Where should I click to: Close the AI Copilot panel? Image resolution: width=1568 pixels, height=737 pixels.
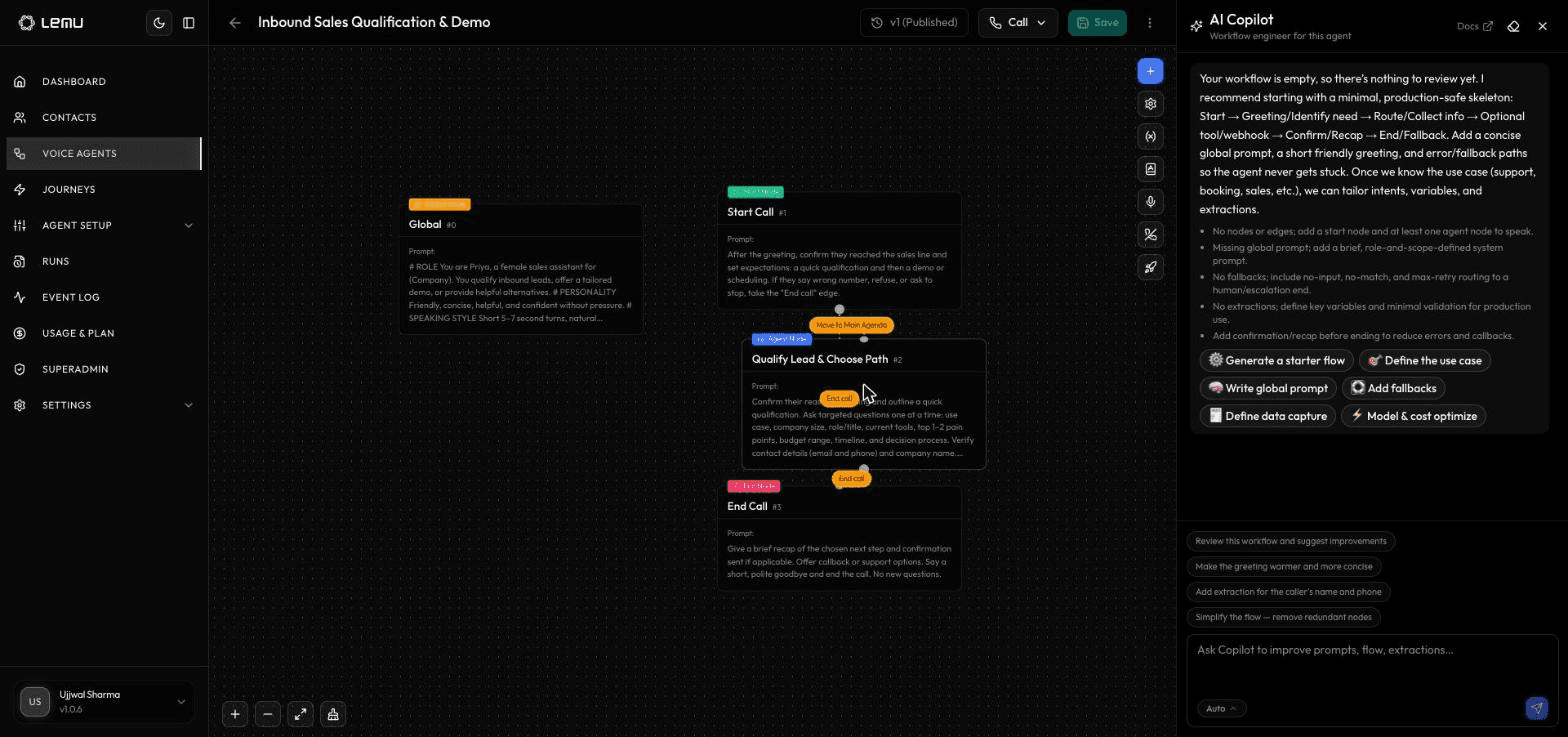1542,26
